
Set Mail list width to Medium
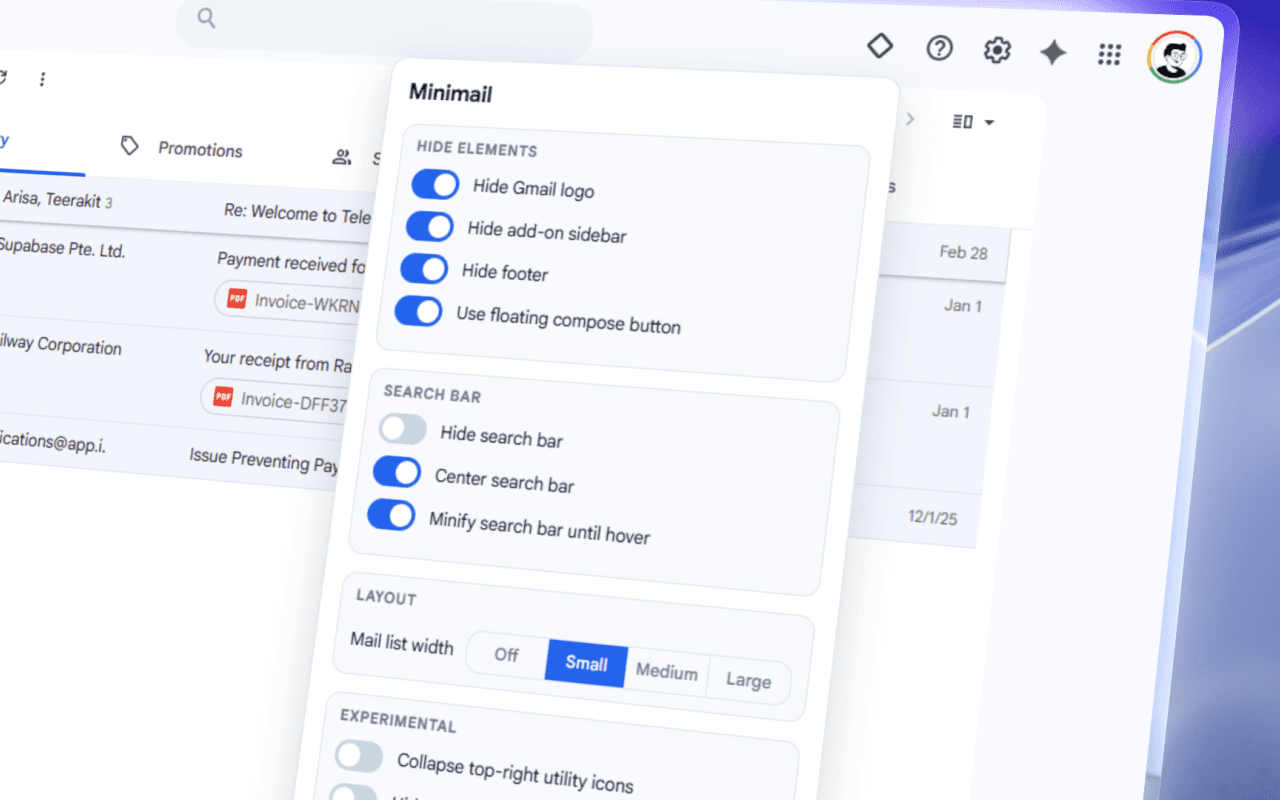[667, 672]
